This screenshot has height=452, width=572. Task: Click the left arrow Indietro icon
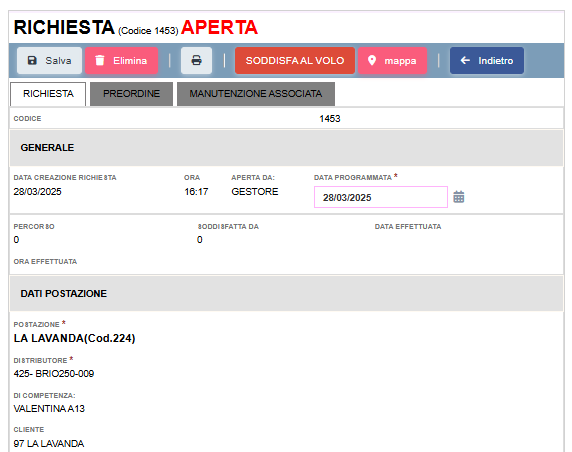(465, 61)
